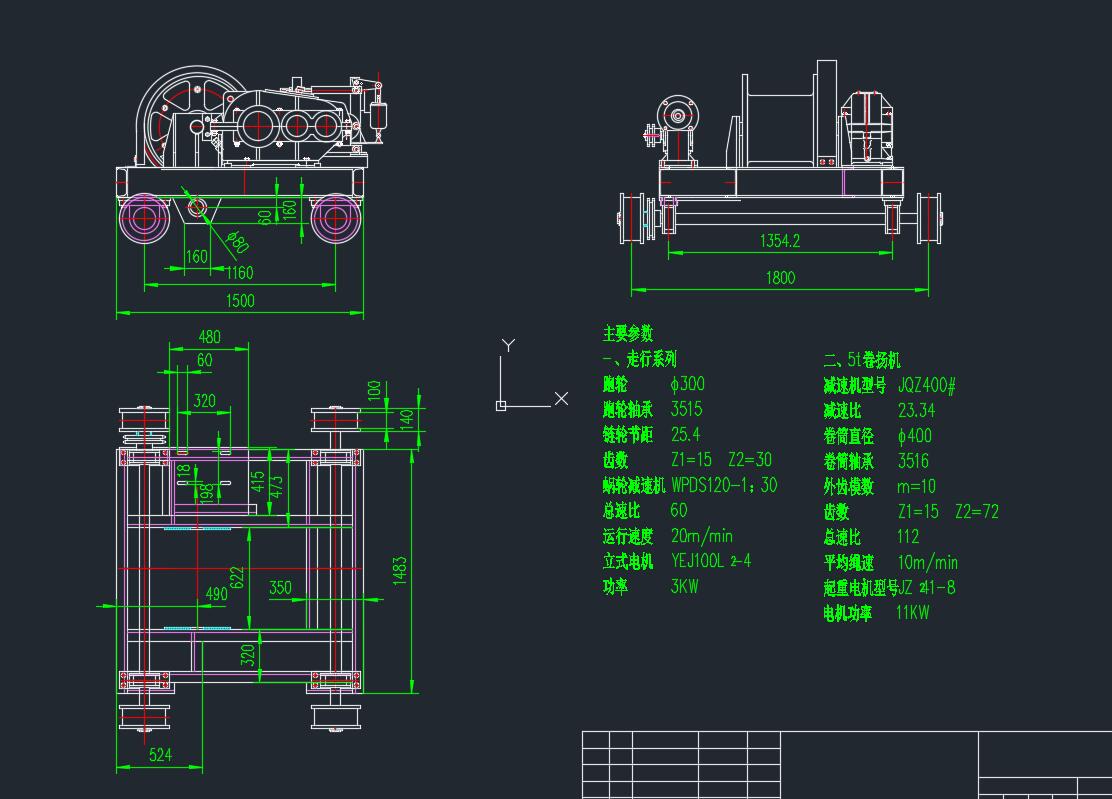Pick the YEJ100L 2-4 motor text
1112x799 pixels.
[710, 561]
